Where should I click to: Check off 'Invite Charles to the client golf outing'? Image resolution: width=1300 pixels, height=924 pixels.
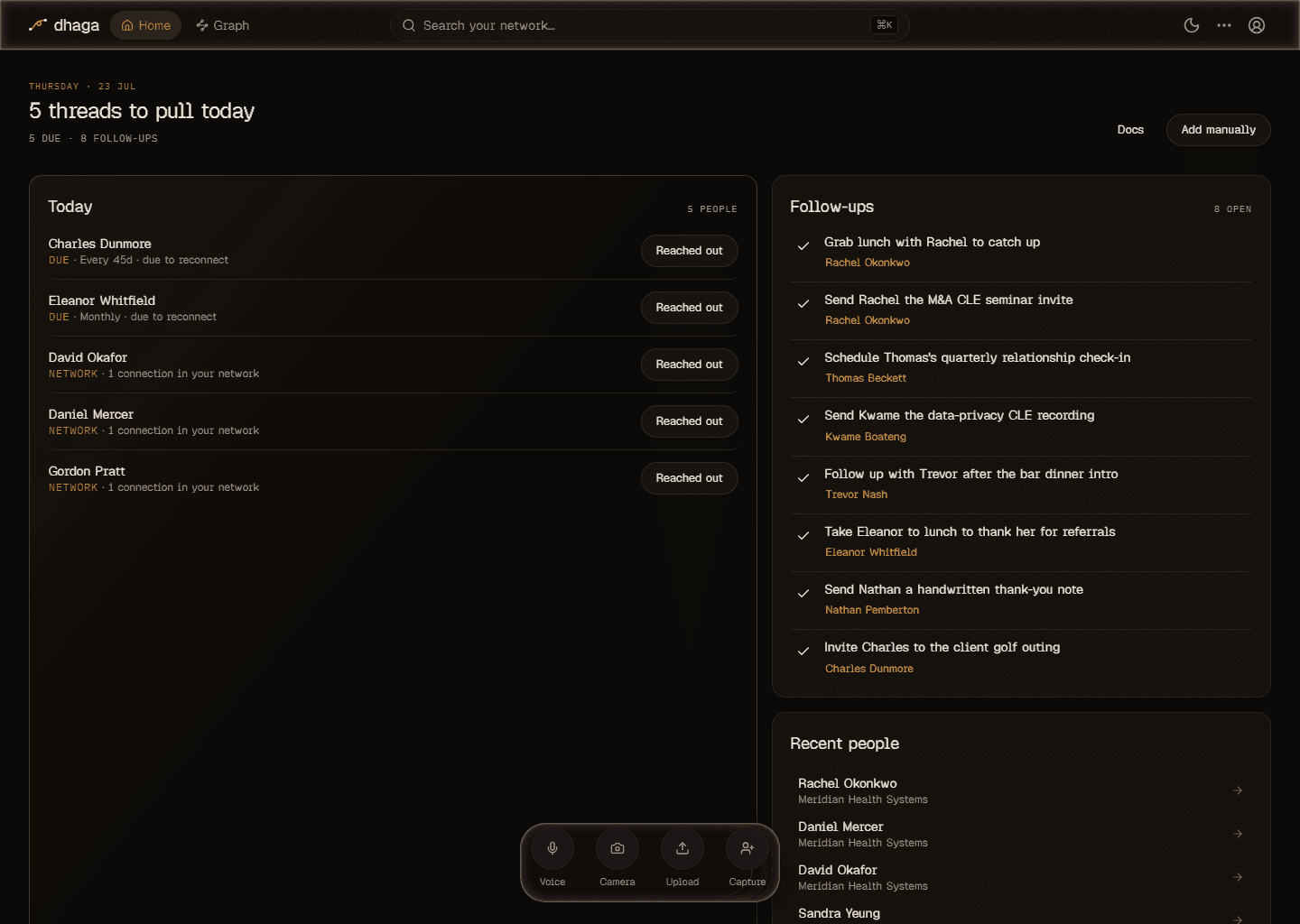point(803,651)
